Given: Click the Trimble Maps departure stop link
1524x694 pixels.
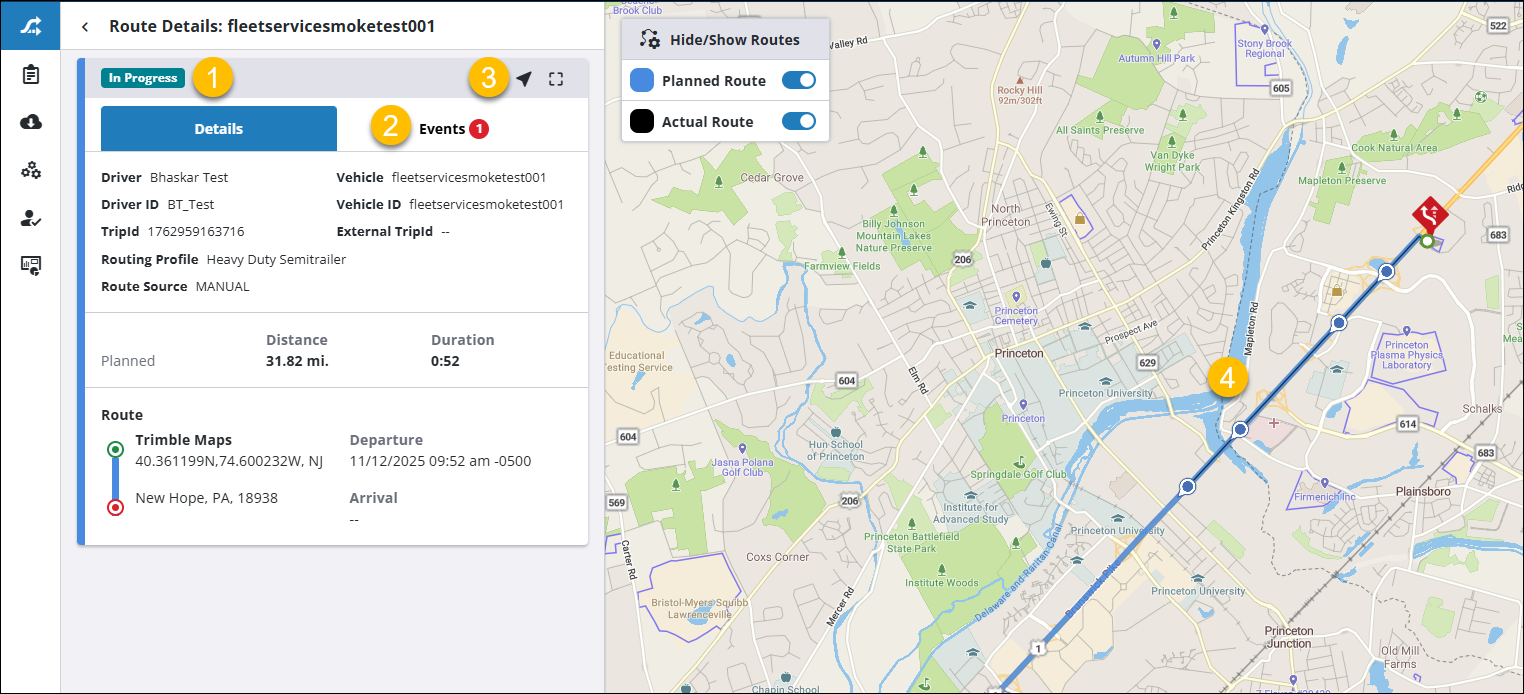Looking at the screenshot, I should (x=183, y=439).
